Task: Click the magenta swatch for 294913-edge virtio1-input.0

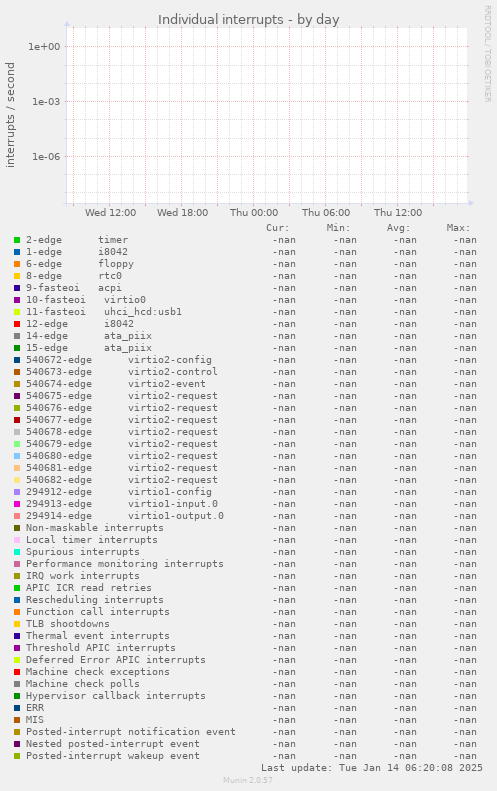Action: click(x=17, y=504)
